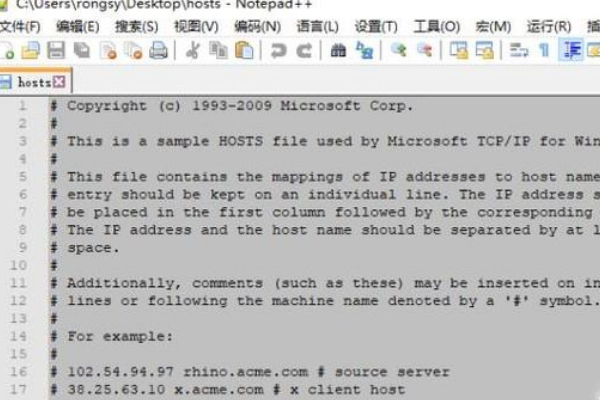Open the 文件(F) menu
The image size is (600, 400).
tap(20, 27)
